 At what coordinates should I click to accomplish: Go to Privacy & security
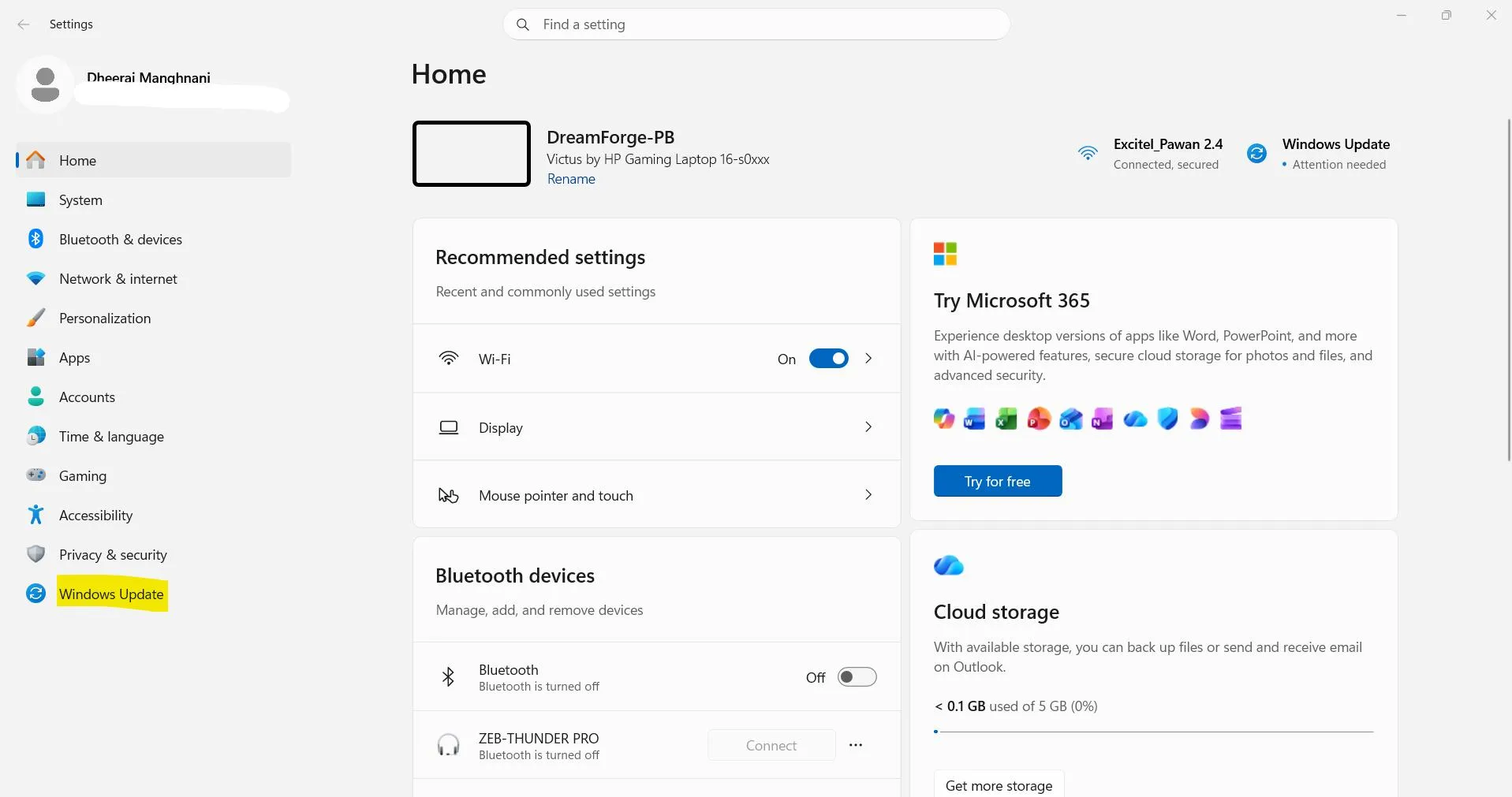point(153,554)
